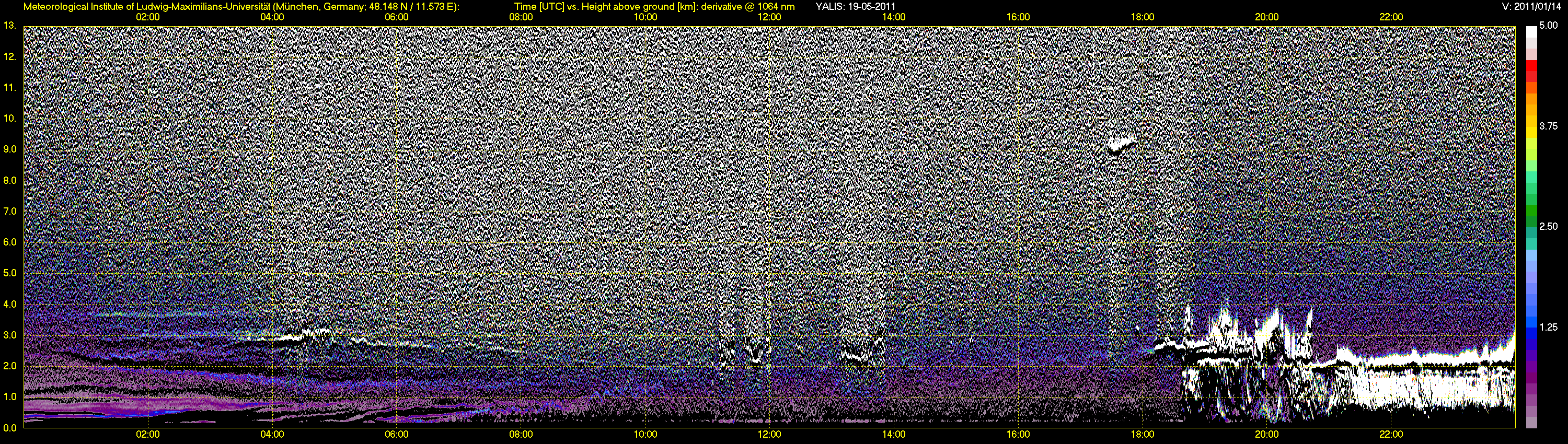
Task: Click the 18:00 label on the bottom time axis
Action: pos(1143,434)
